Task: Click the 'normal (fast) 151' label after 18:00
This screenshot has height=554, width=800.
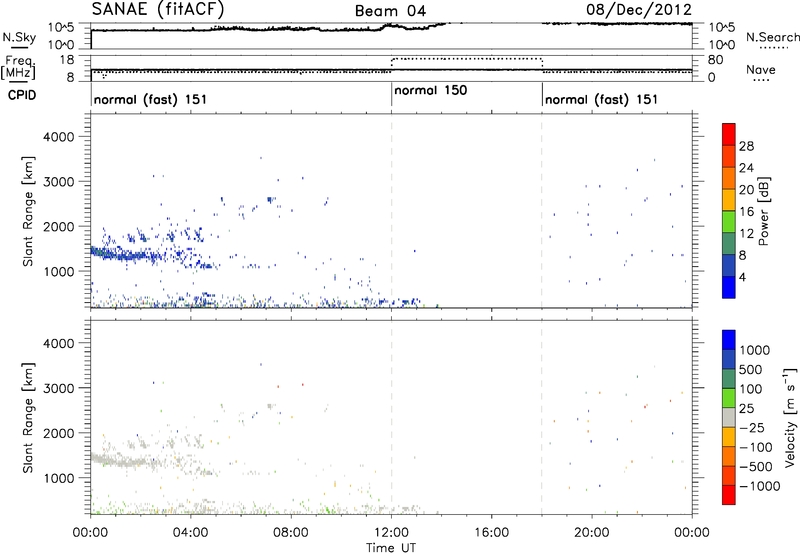Action: point(602,99)
